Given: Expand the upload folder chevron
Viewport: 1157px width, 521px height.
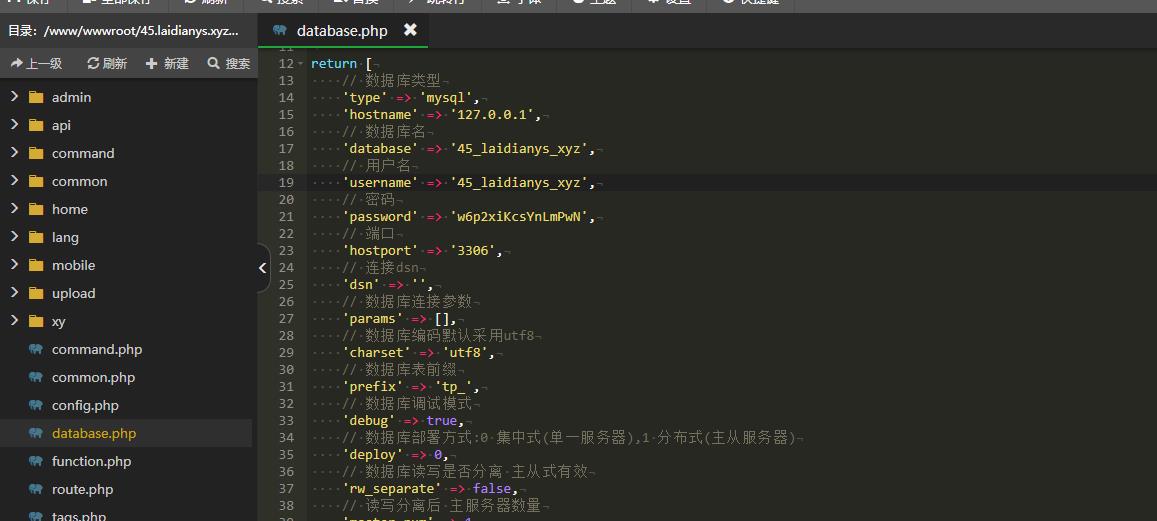Looking at the screenshot, I should [x=14, y=293].
